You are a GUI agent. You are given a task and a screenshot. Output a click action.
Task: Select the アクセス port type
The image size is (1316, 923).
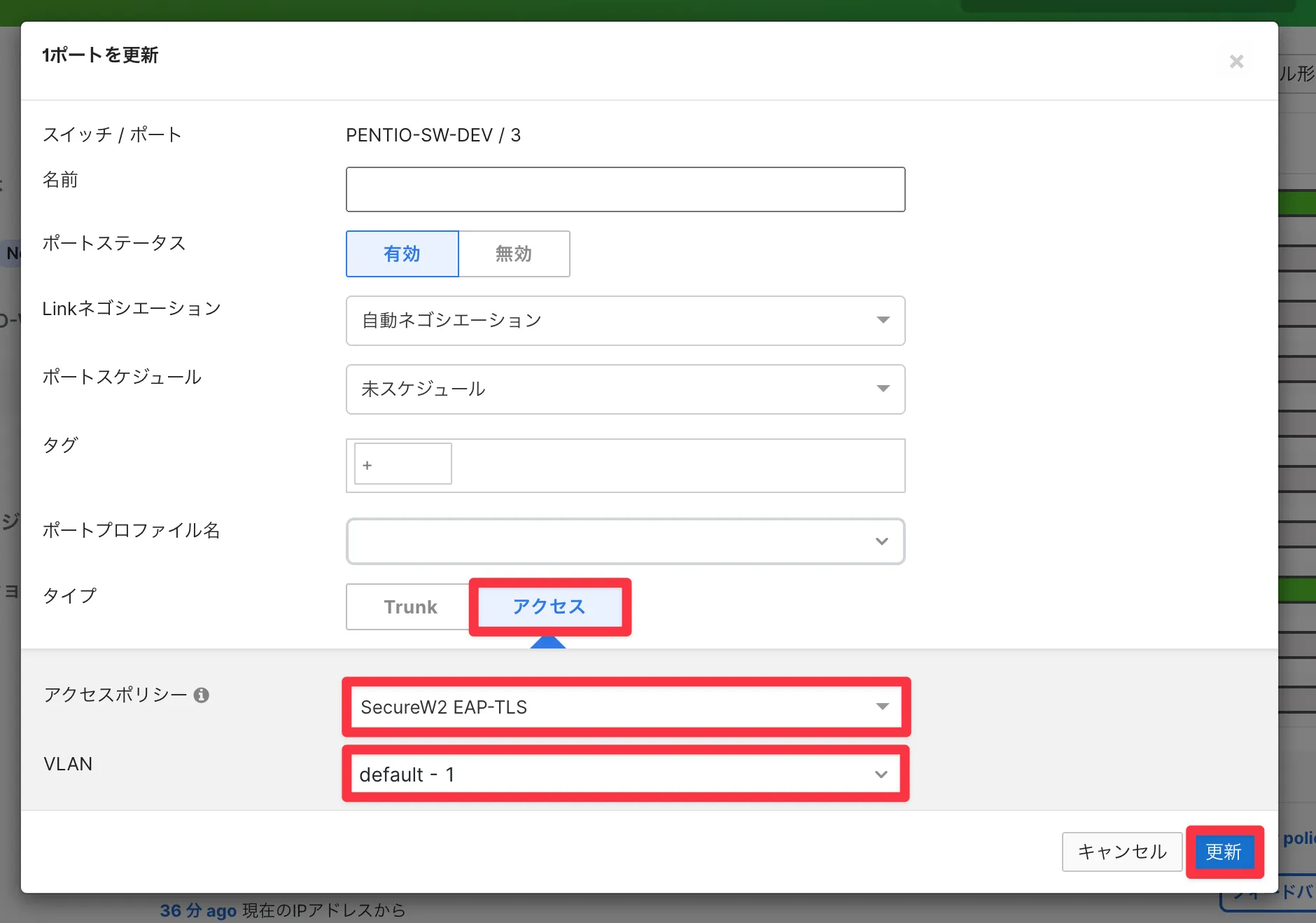click(549, 606)
